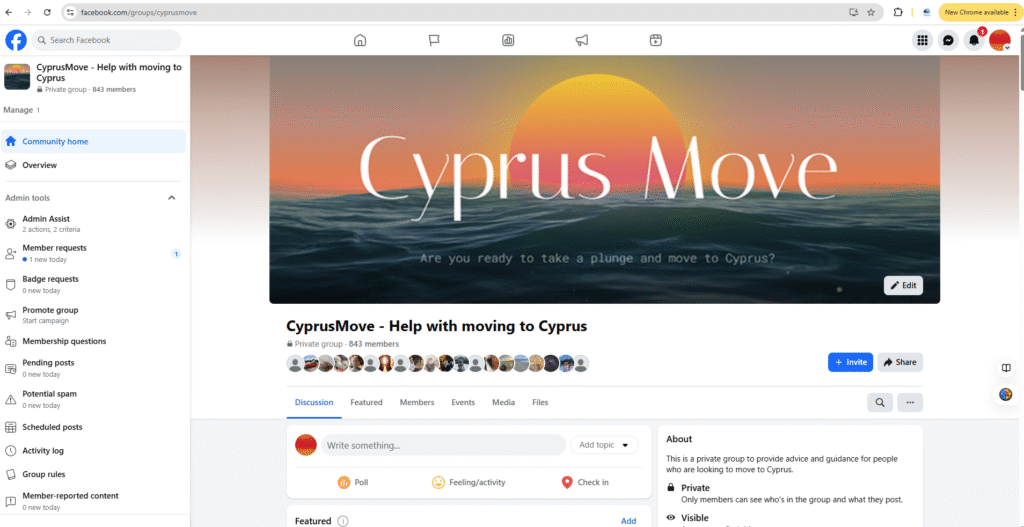Click the globe icon on right edge
The width and height of the screenshot is (1024, 527).
tap(1006, 394)
